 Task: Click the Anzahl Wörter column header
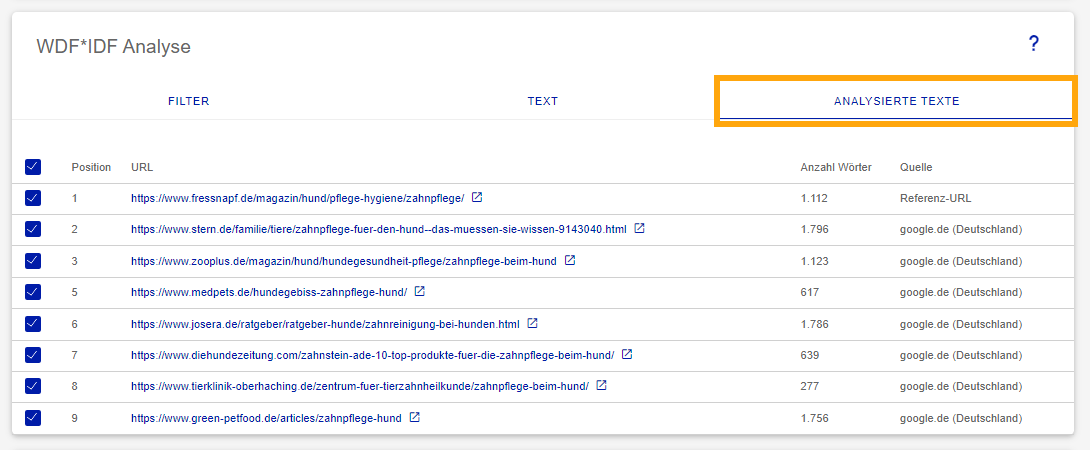836,168
